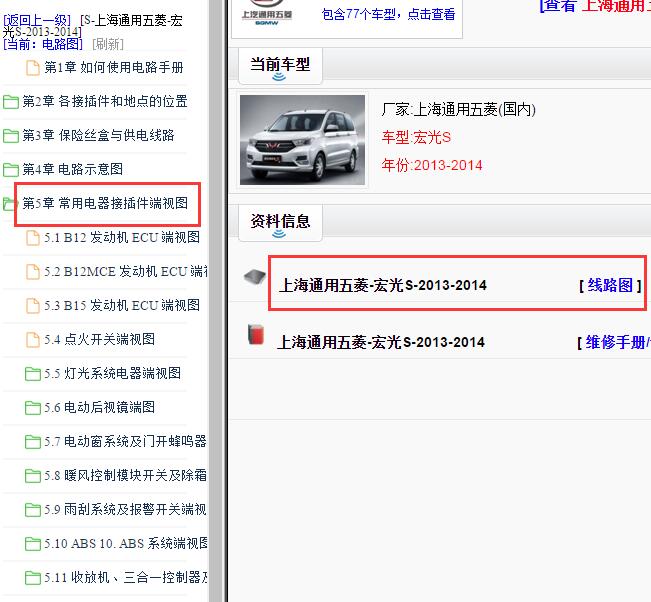
Task: Click page icon beside 5.4 点火开关端视图
Action: point(33,340)
